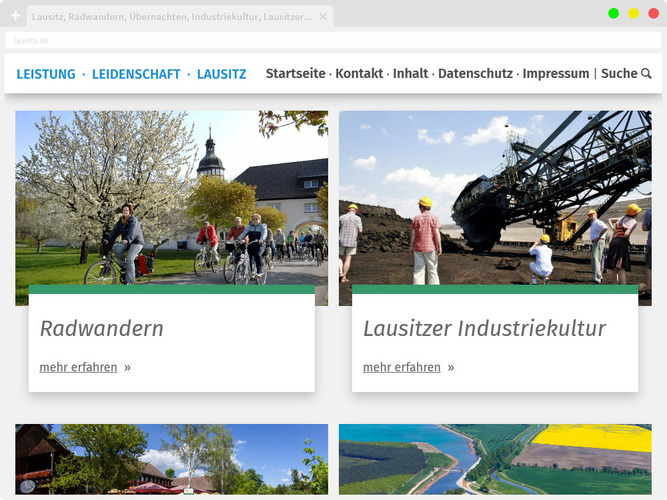Open the Lausitzer Industriekultur heading
Screen dimensions: 667x500
(484, 328)
